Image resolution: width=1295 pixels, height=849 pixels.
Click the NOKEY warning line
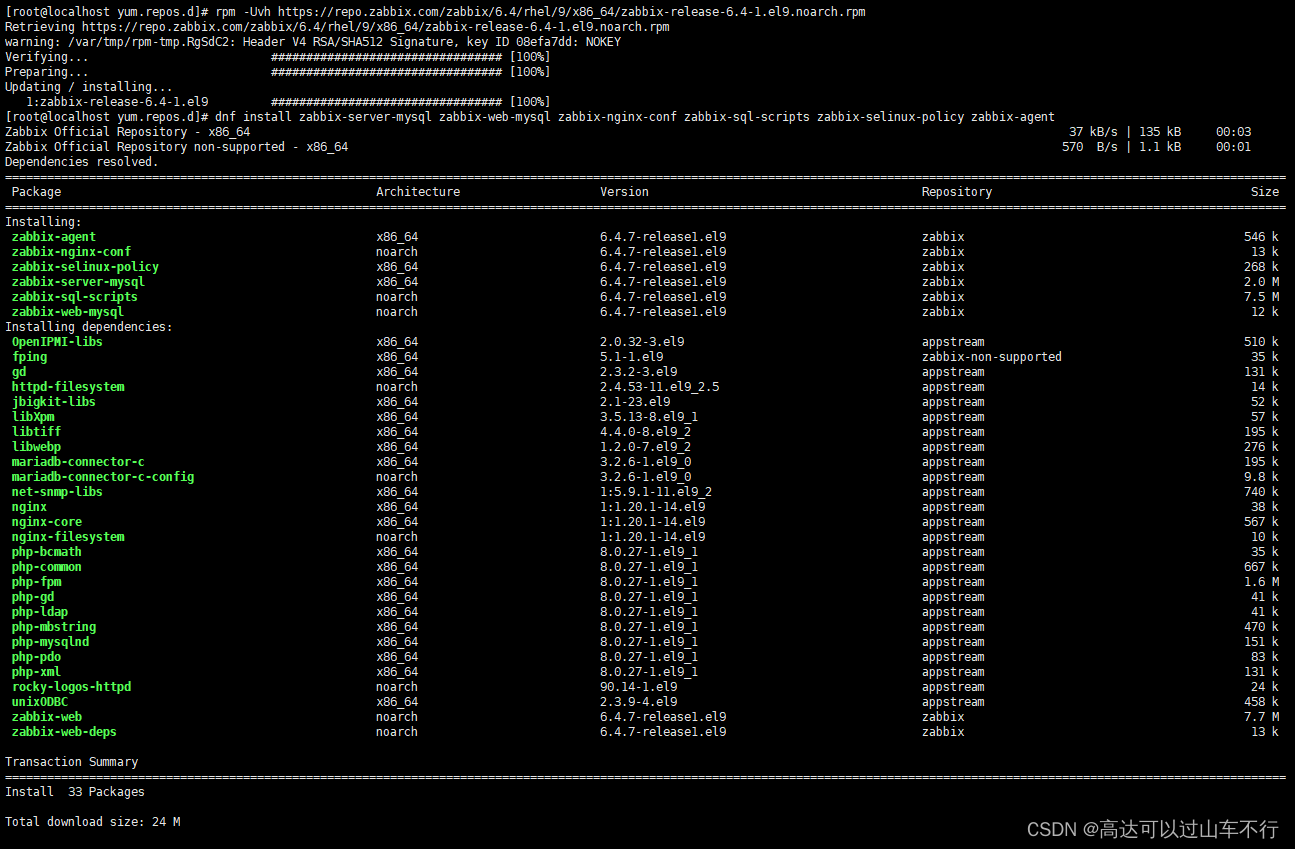[313, 42]
